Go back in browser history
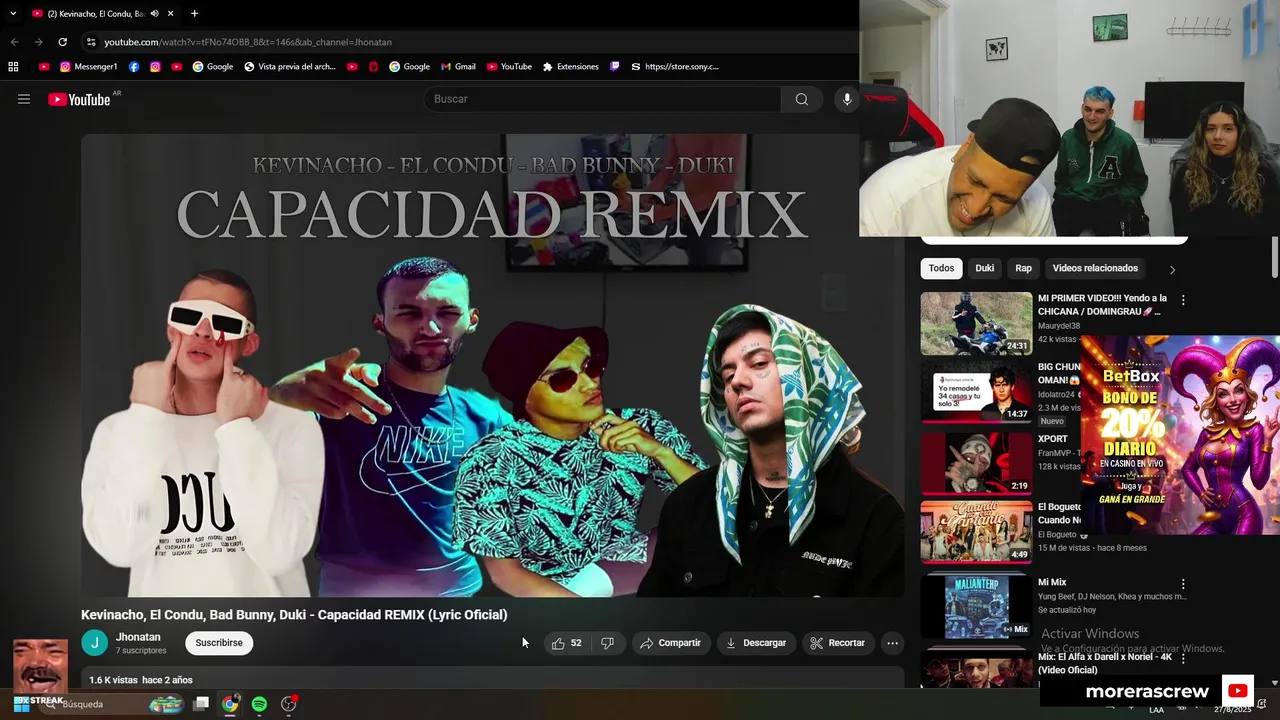 [x=14, y=42]
